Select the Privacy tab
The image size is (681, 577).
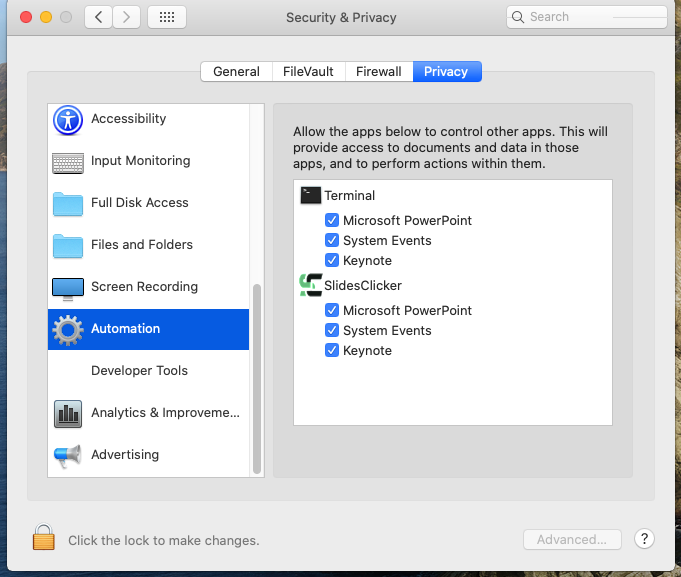446,71
